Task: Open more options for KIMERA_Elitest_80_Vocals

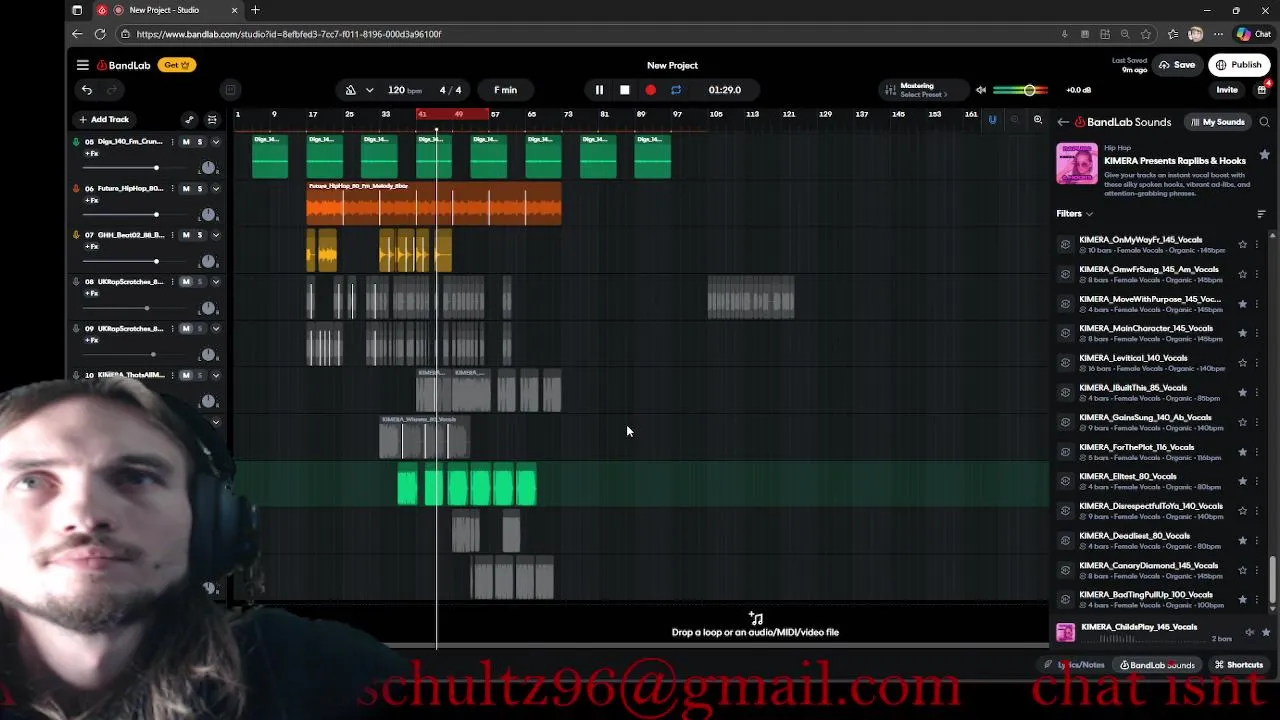Action: click(x=1257, y=481)
